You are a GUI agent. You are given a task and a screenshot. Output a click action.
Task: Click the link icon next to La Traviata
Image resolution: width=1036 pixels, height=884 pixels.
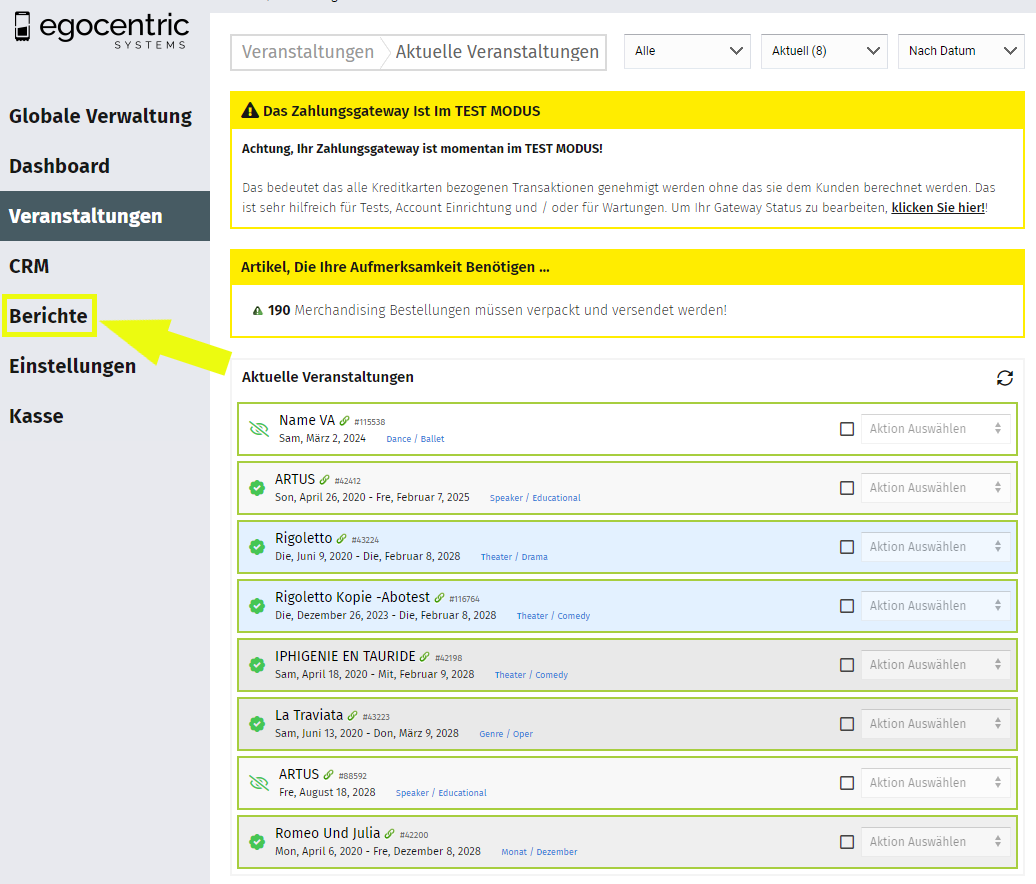352,716
